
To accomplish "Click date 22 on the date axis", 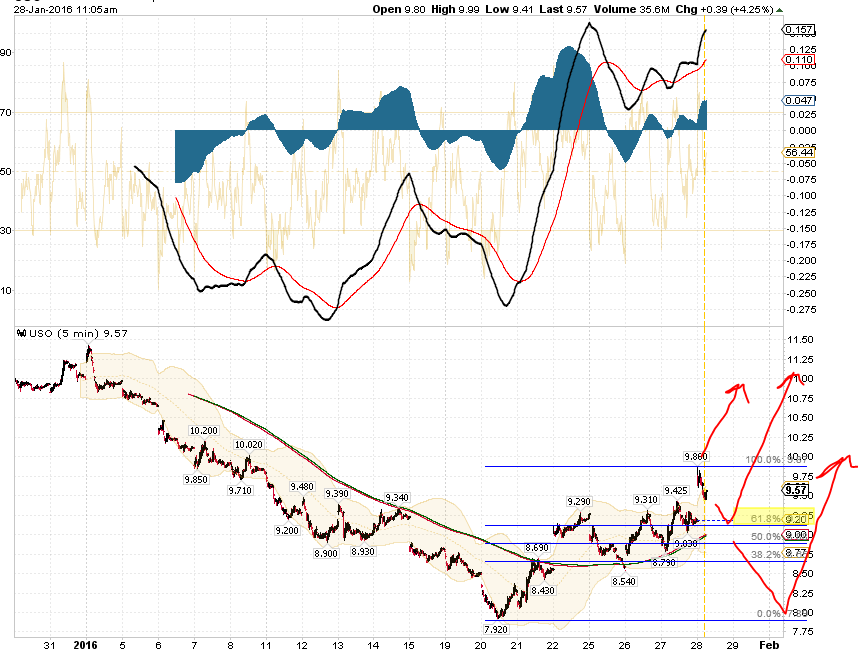I will (x=552, y=645).
